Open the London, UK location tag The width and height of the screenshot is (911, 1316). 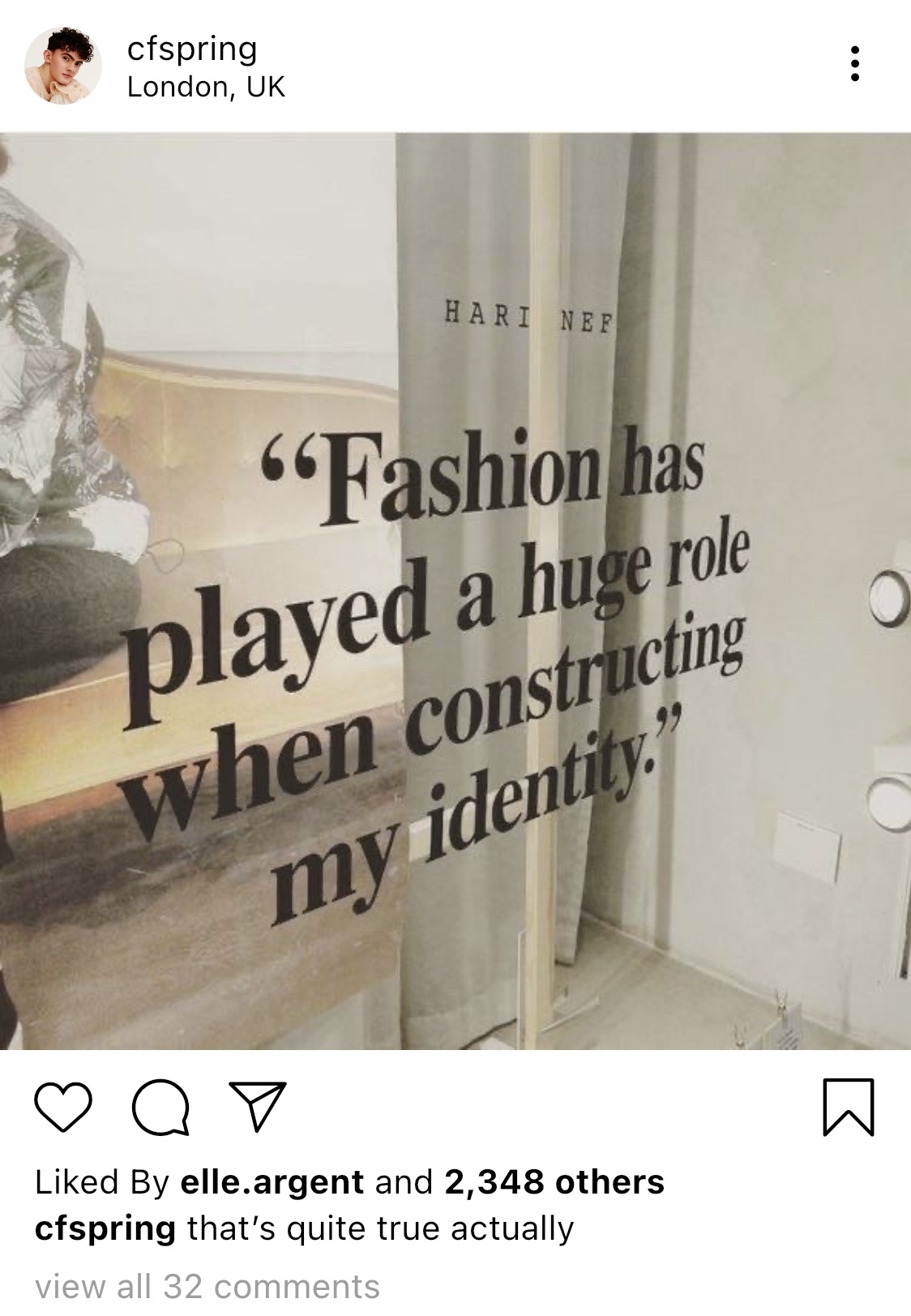coord(207,88)
